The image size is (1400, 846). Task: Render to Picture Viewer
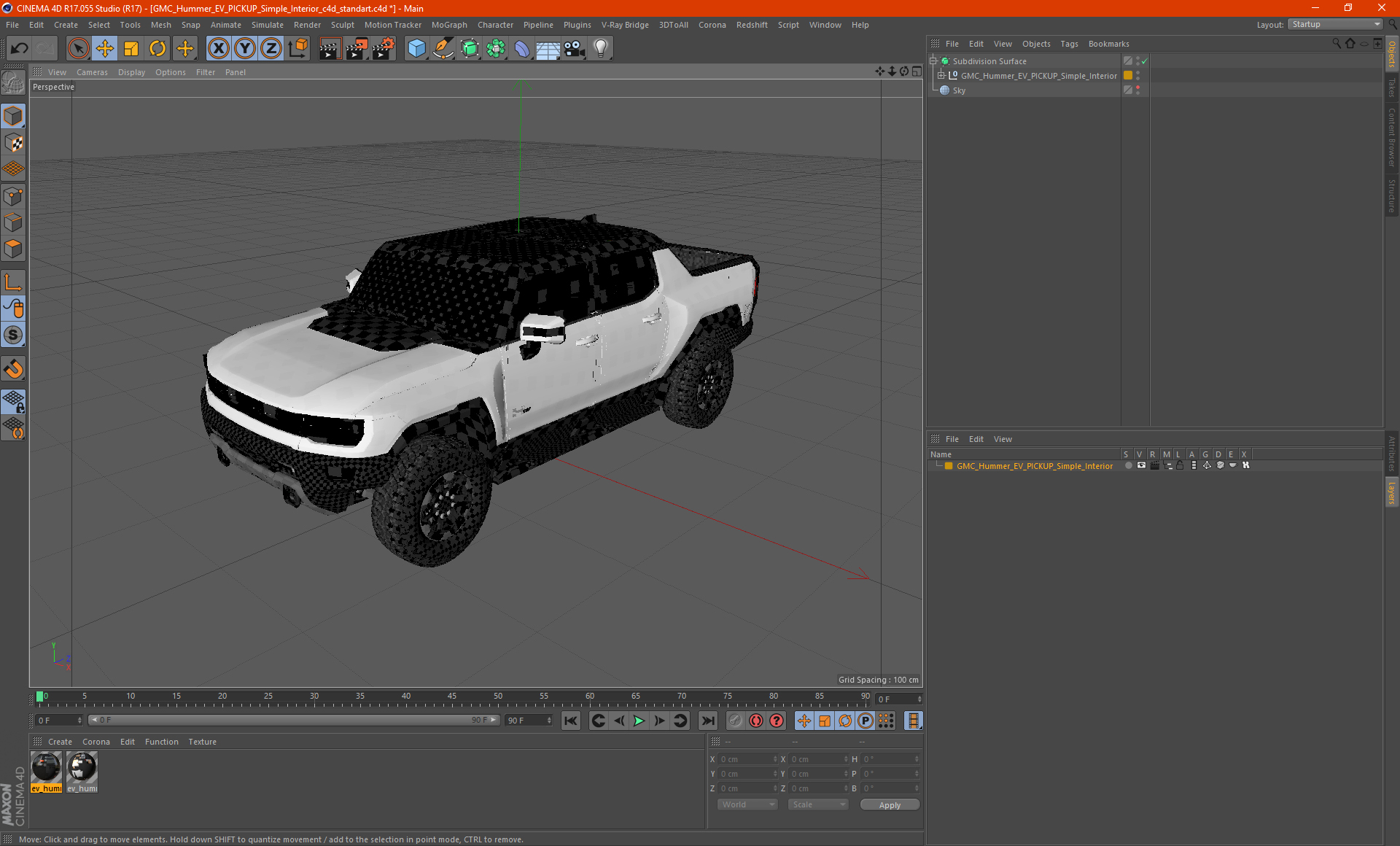[357, 49]
